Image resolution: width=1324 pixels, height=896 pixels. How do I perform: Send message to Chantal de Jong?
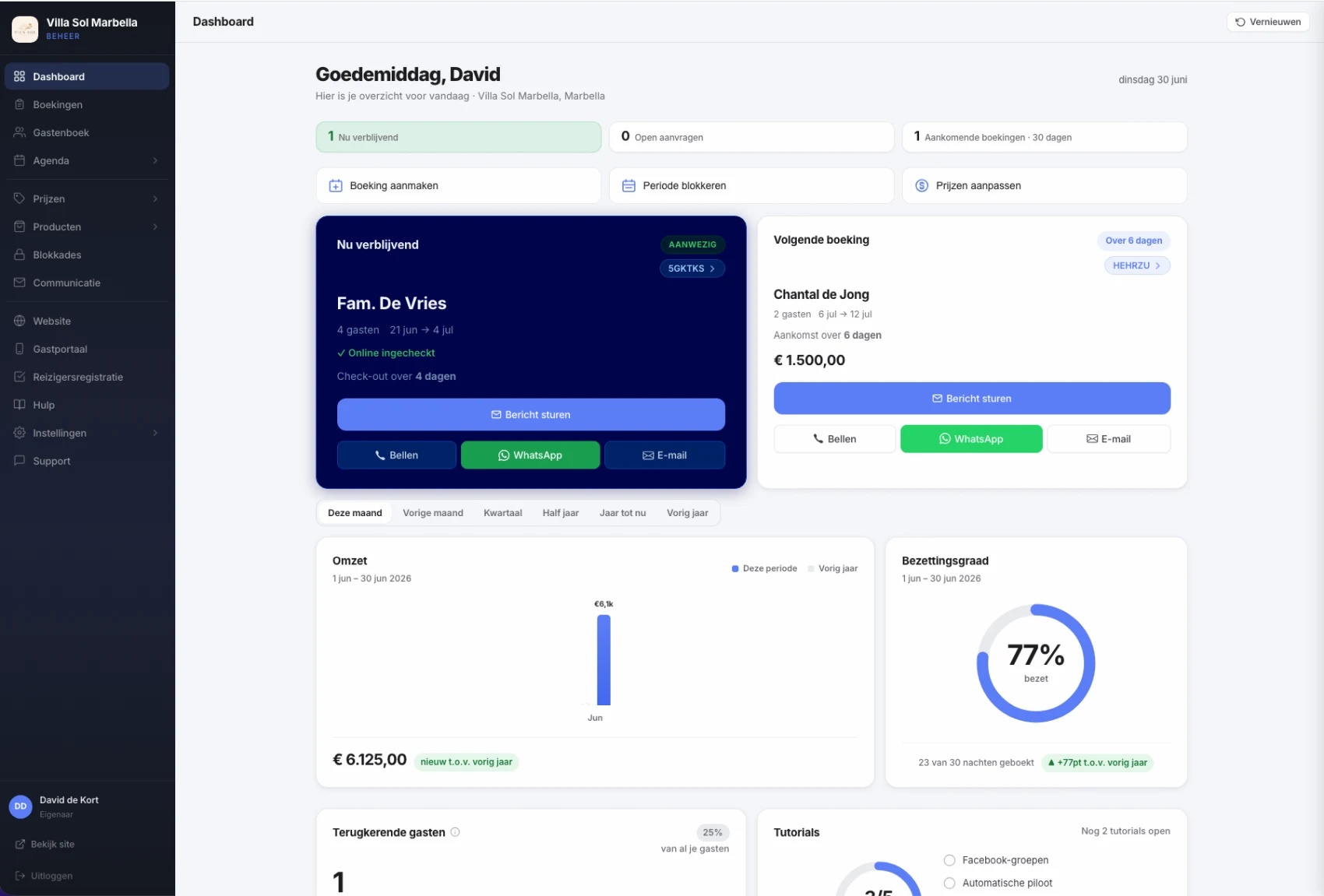972,399
